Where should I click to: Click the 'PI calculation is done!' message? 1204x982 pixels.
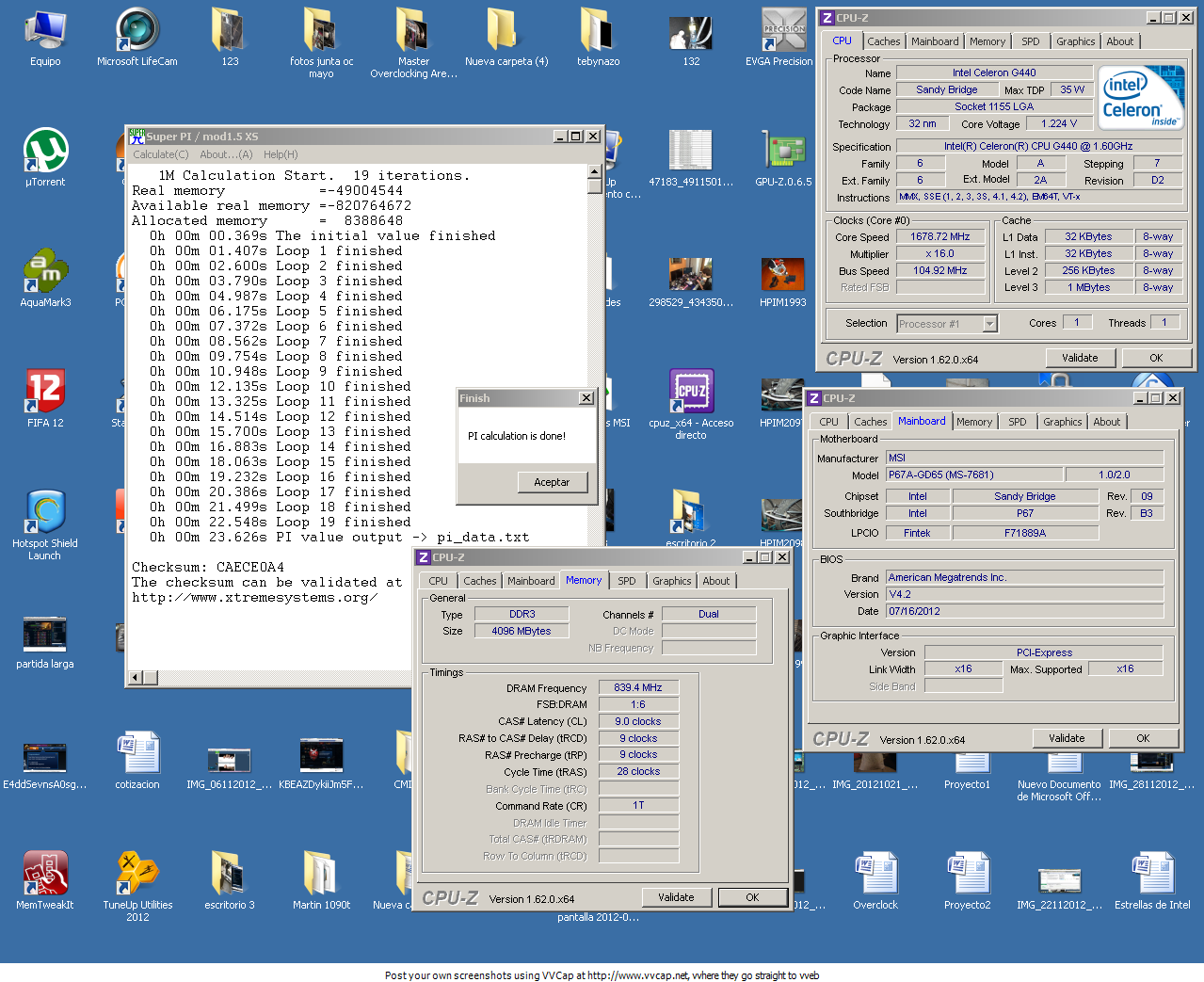click(517, 436)
